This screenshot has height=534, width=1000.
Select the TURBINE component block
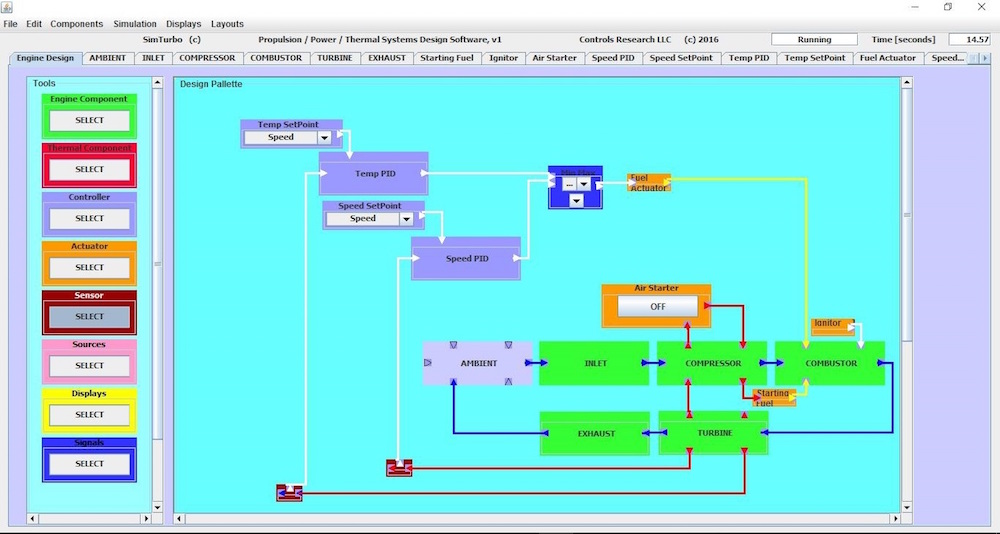[x=712, y=433]
